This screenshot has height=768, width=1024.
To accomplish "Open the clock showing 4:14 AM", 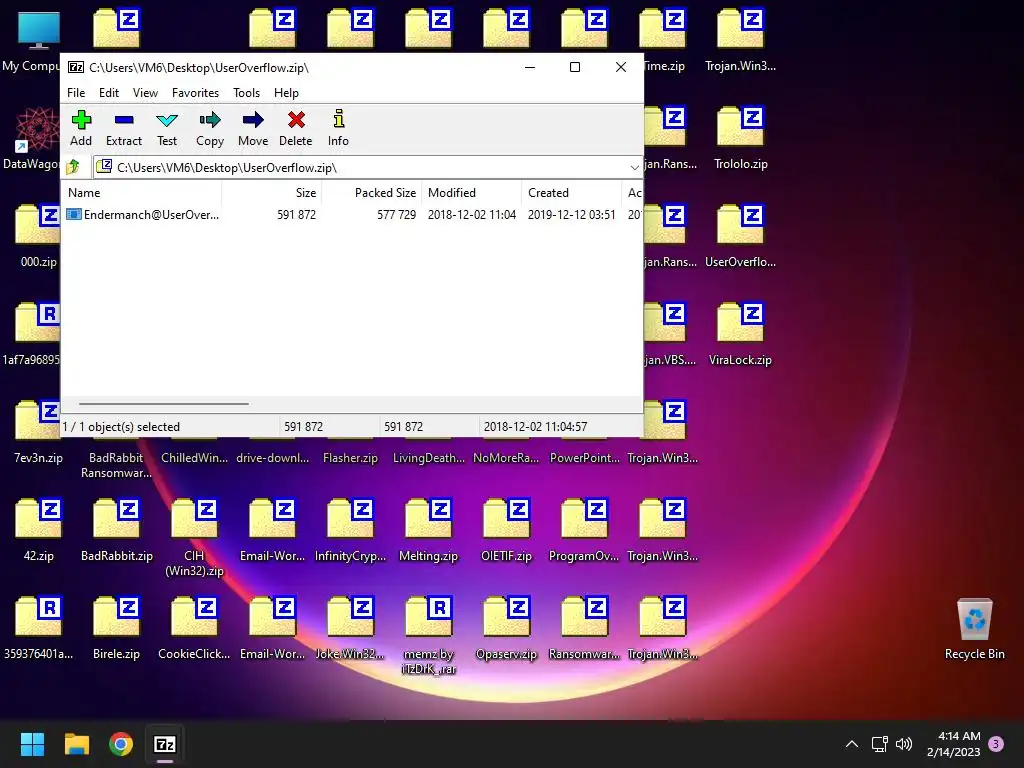I will 953,744.
